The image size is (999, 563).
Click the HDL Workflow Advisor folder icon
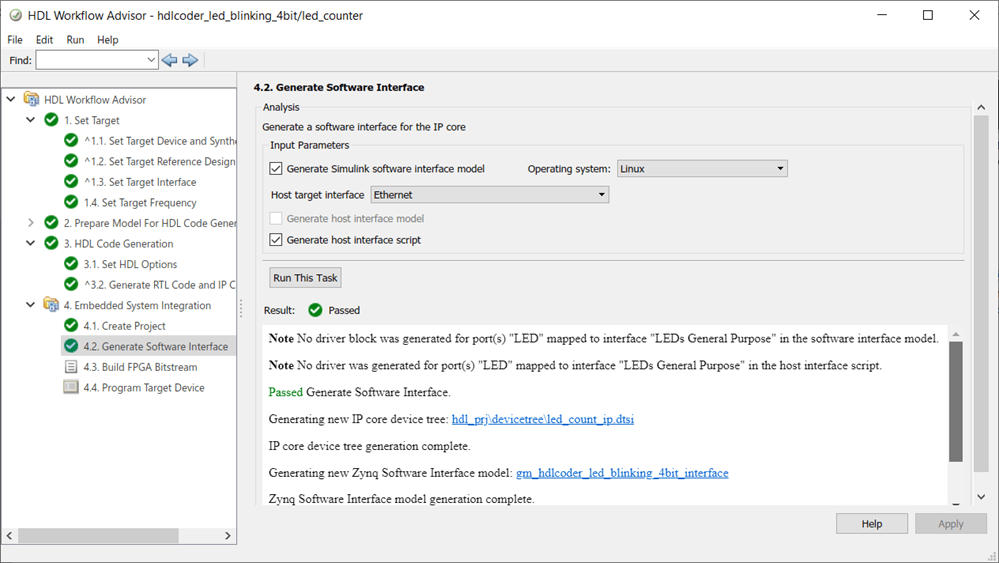[31, 100]
